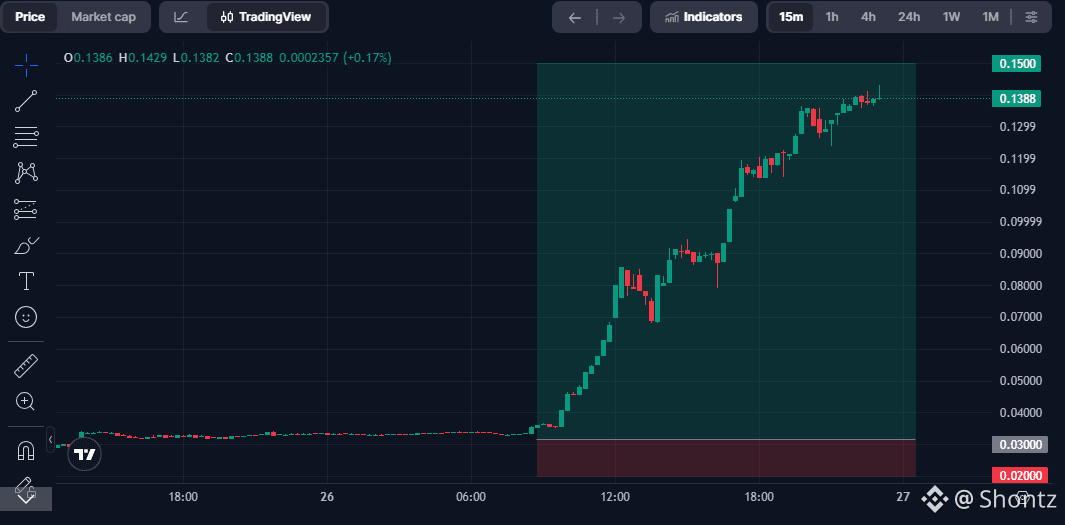
Task: Select the XABCD pattern tool
Action: (26, 173)
